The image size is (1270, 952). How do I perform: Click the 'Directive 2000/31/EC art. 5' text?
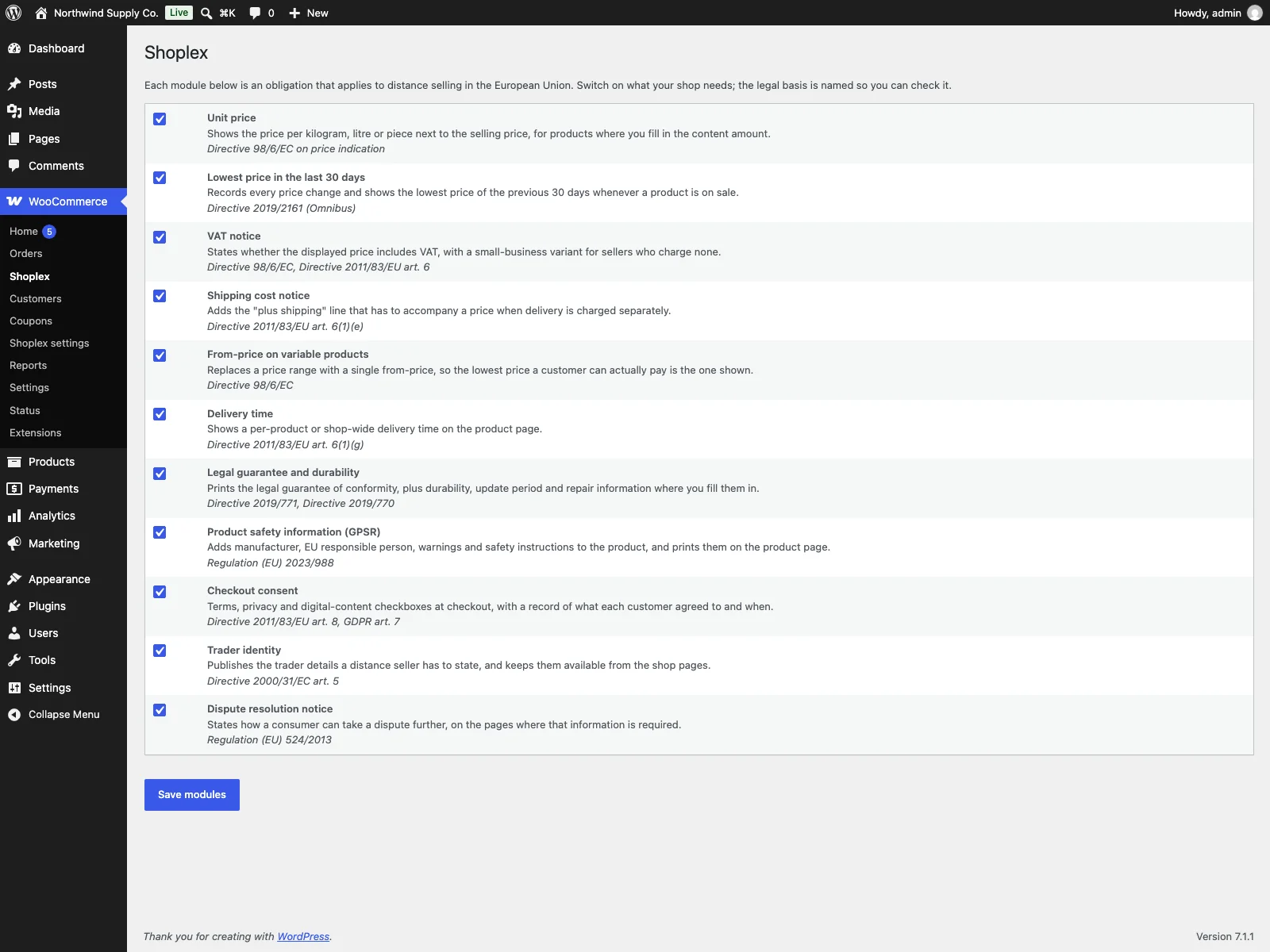point(273,681)
